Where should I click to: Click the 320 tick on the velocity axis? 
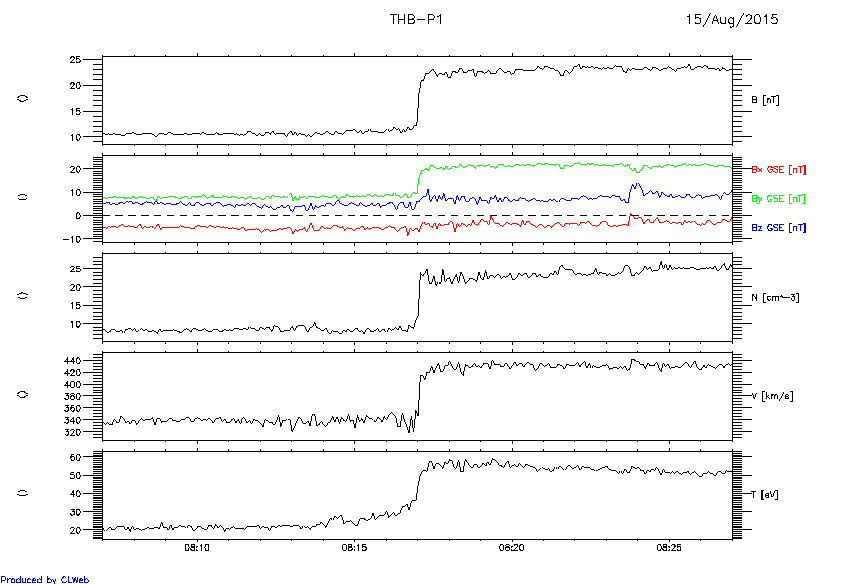click(x=73, y=432)
